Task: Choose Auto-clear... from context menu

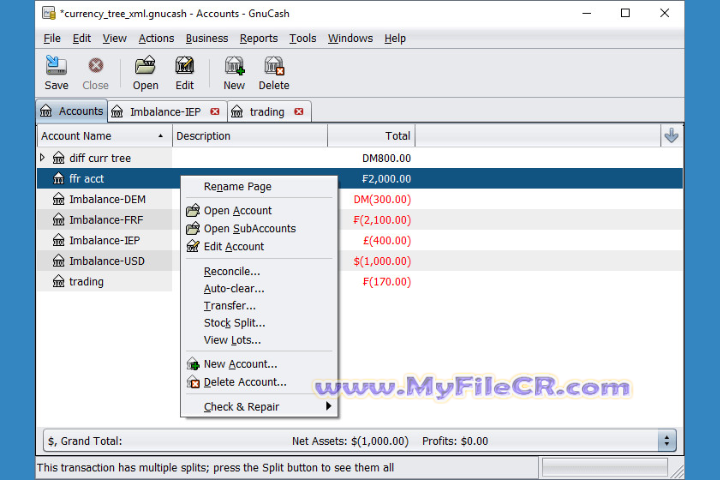Action: coord(234,289)
